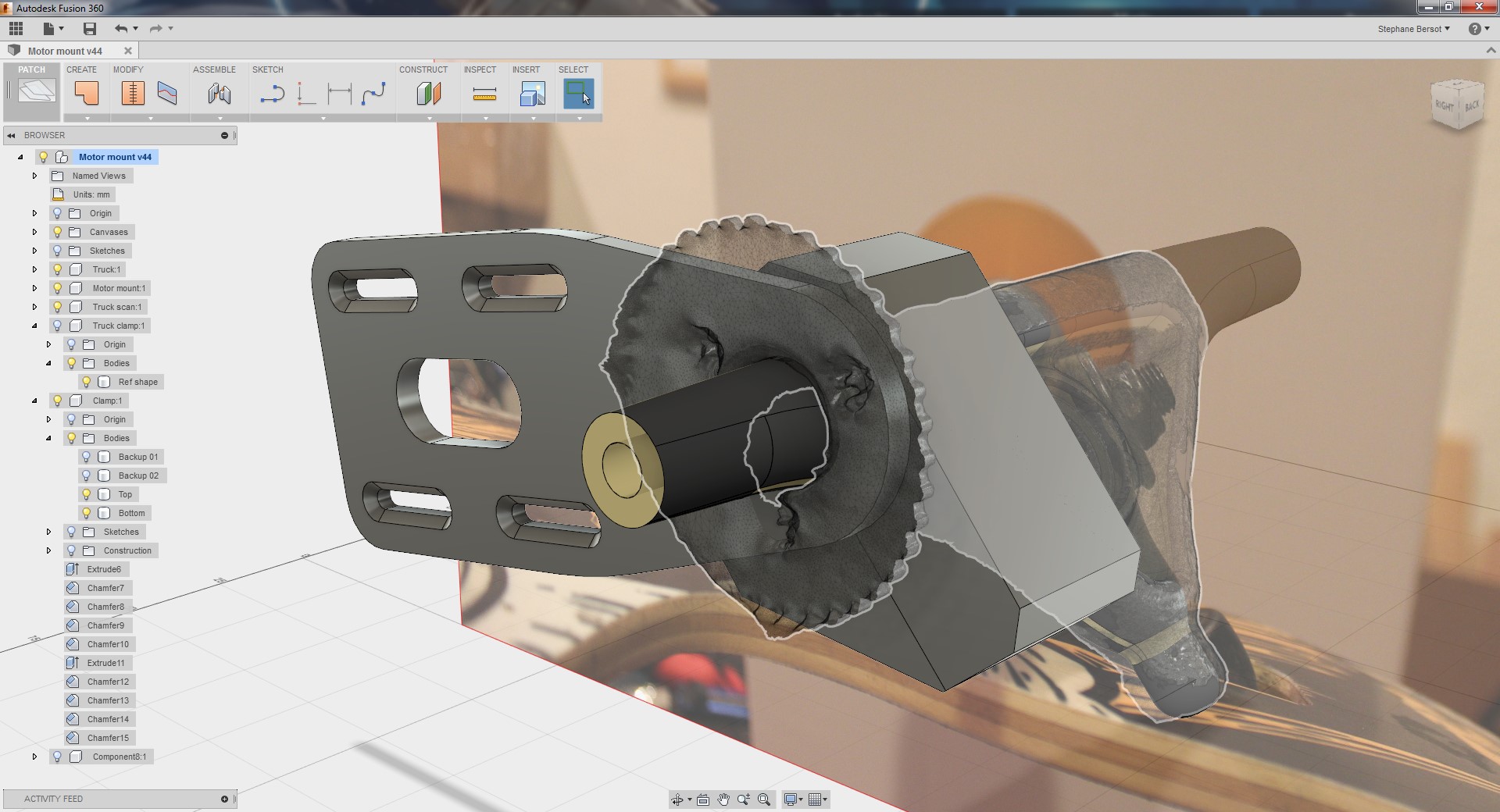This screenshot has width=1500, height=812.
Task: Activate the Pan hand tool
Action: tap(723, 800)
